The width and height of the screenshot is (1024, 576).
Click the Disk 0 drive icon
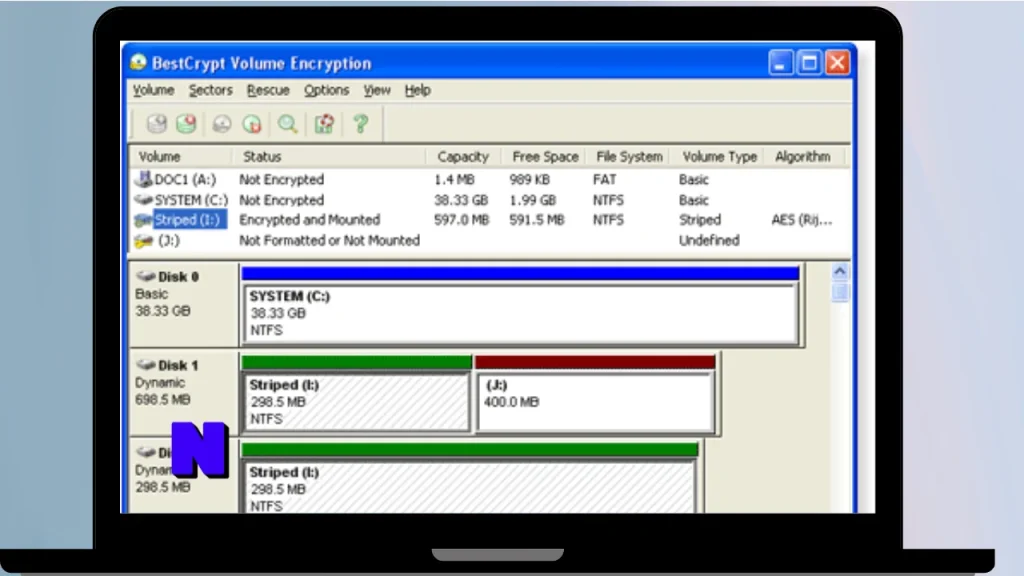145,276
